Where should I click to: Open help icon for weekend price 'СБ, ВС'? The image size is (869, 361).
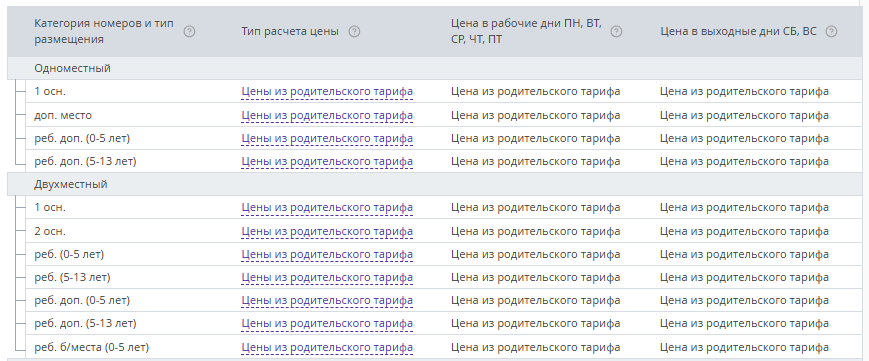(x=831, y=32)
